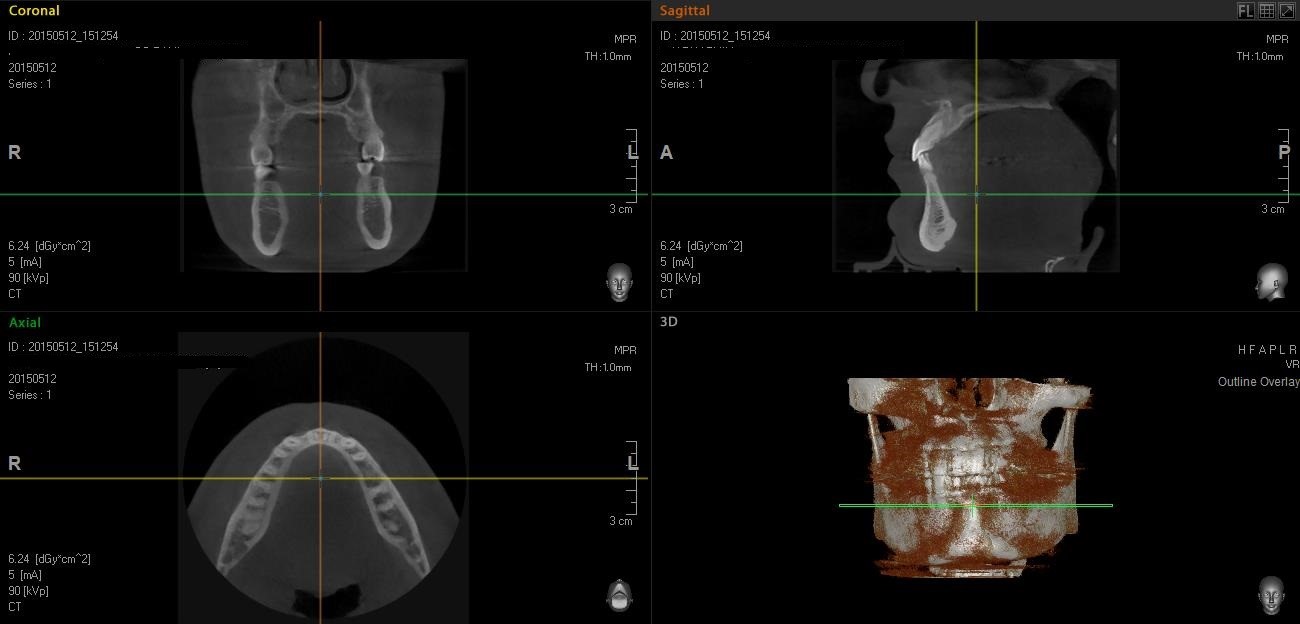The height and width of the screenshot is (624, 1300).
Task: Click the 3D volume rendered skull model
Action: [970, 470]
